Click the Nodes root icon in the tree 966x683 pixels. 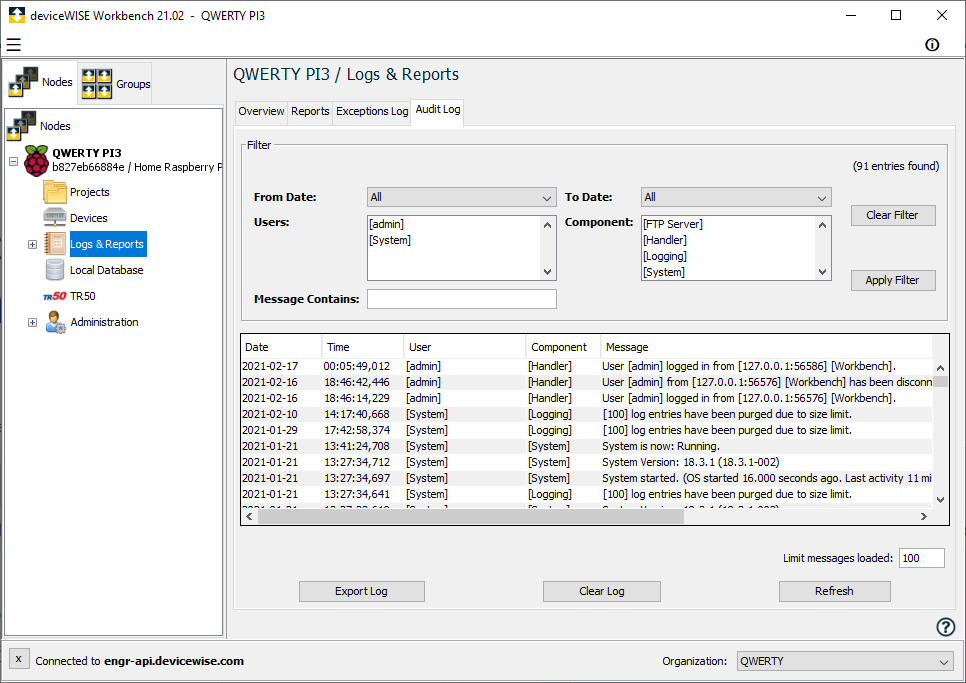(22, 126)
